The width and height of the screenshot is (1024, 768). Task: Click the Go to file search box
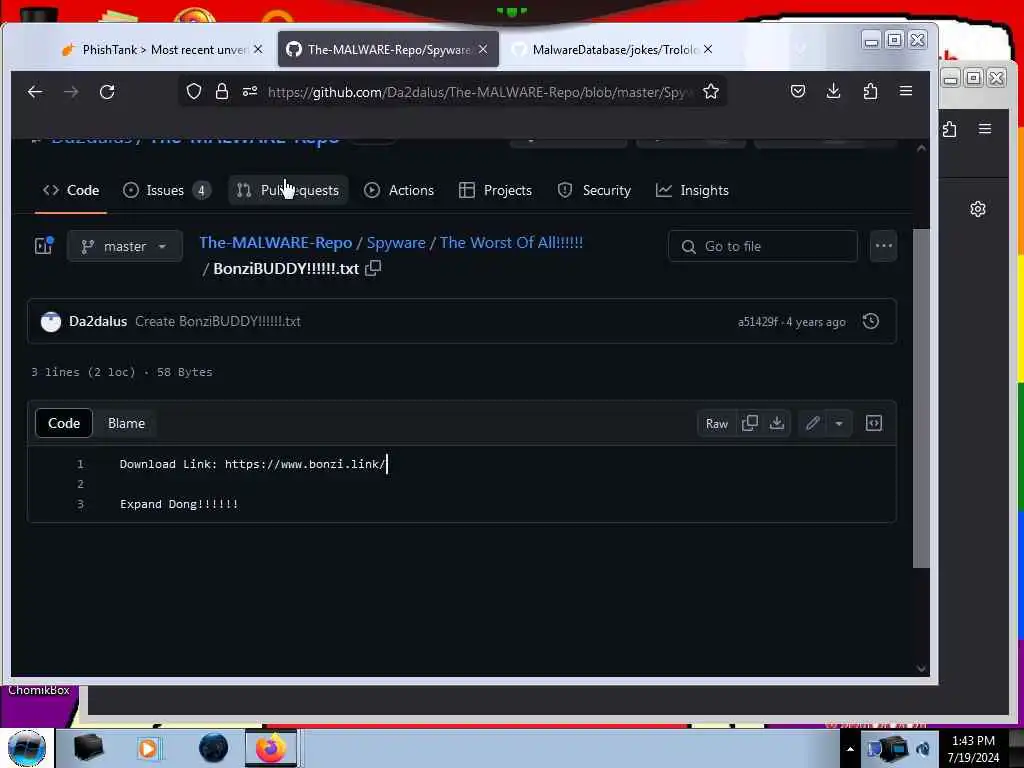tap(763, 246)
